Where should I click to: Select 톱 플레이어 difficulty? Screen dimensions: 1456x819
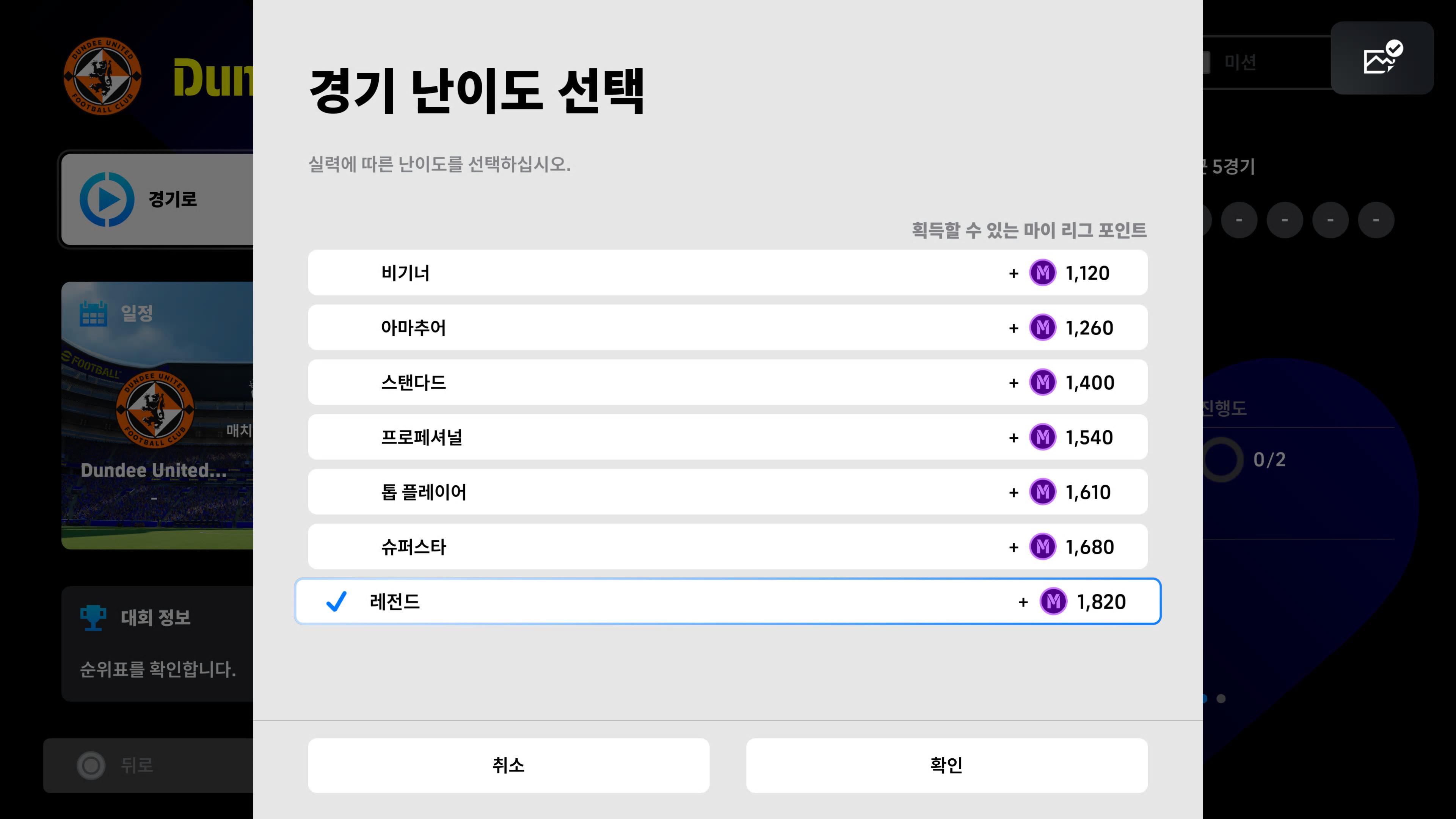pos(727,492)
